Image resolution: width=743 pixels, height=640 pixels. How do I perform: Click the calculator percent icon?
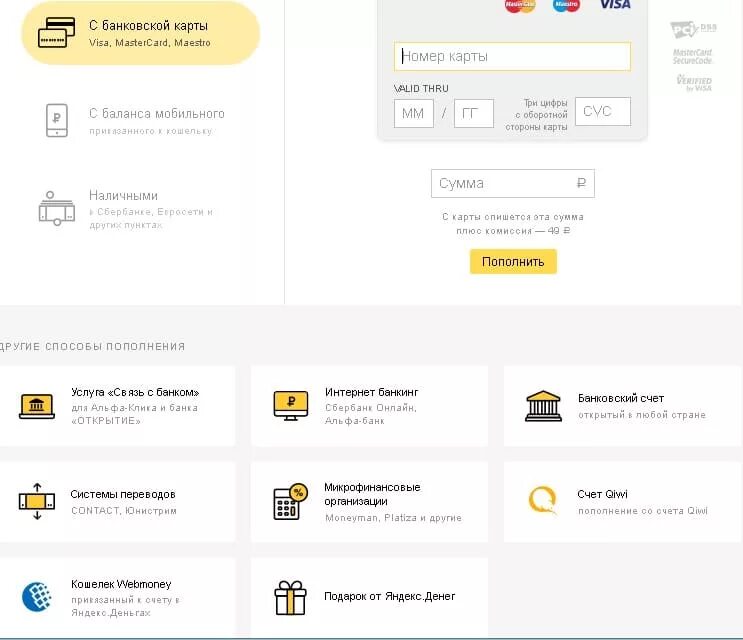(290, 501)
